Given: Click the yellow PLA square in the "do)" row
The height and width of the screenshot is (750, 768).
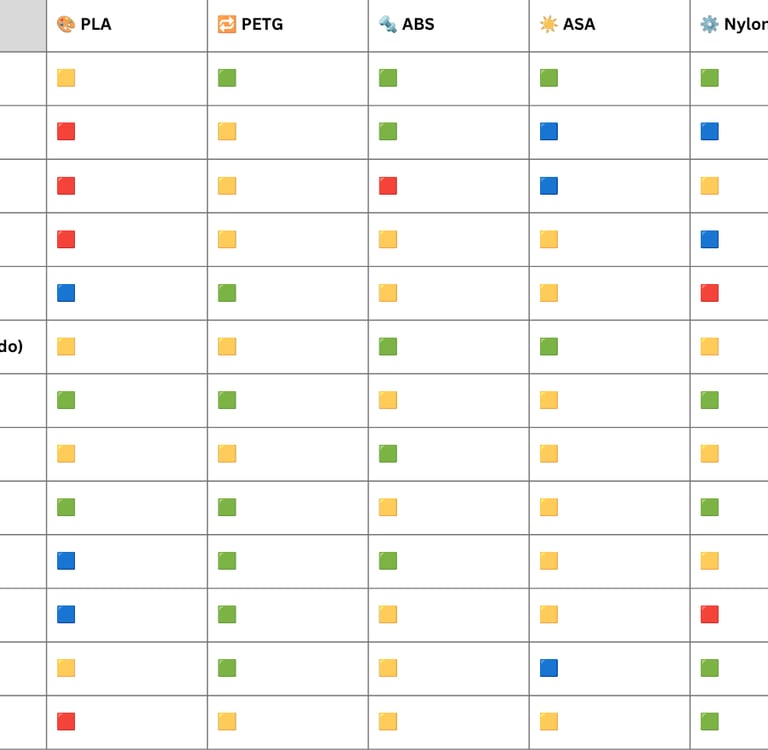Looking at the screenshot, I should click(66, 346).
